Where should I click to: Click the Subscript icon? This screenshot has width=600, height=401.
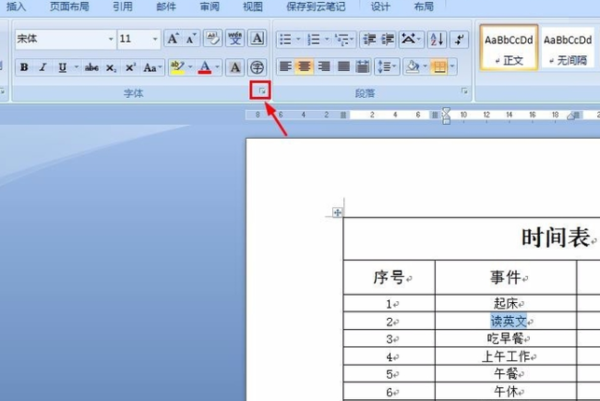[111, 68]
